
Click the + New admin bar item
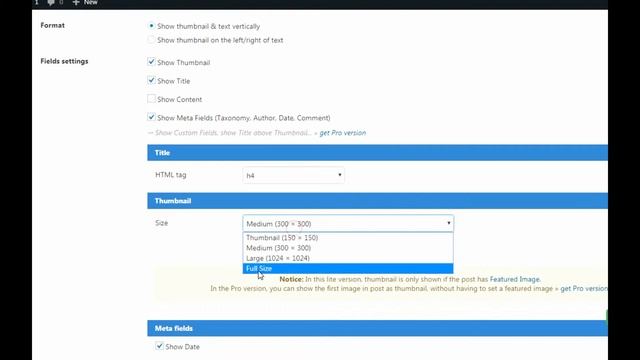tap(85, 2)
